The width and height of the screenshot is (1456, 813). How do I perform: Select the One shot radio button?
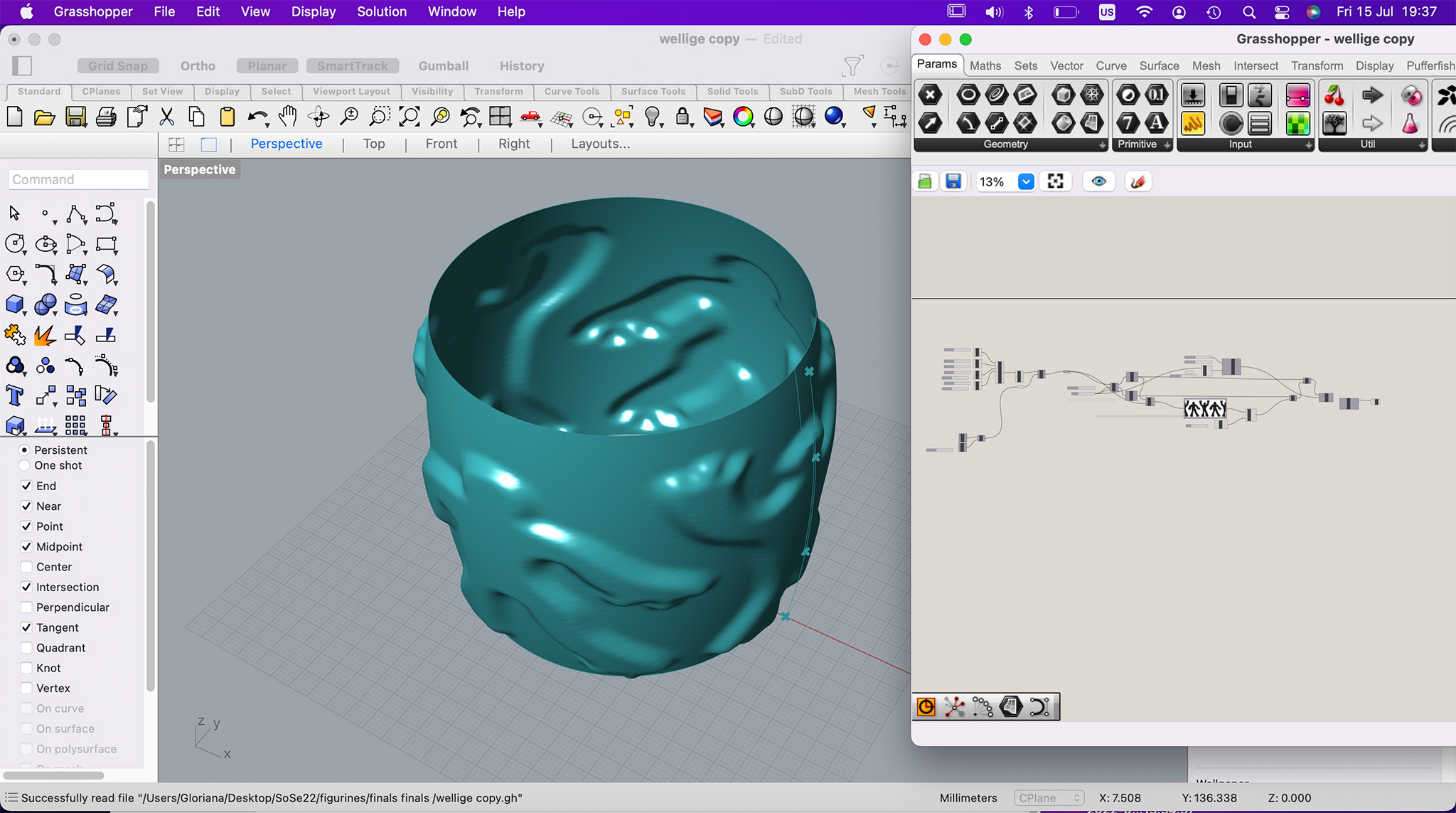click(x=24, y=465)
